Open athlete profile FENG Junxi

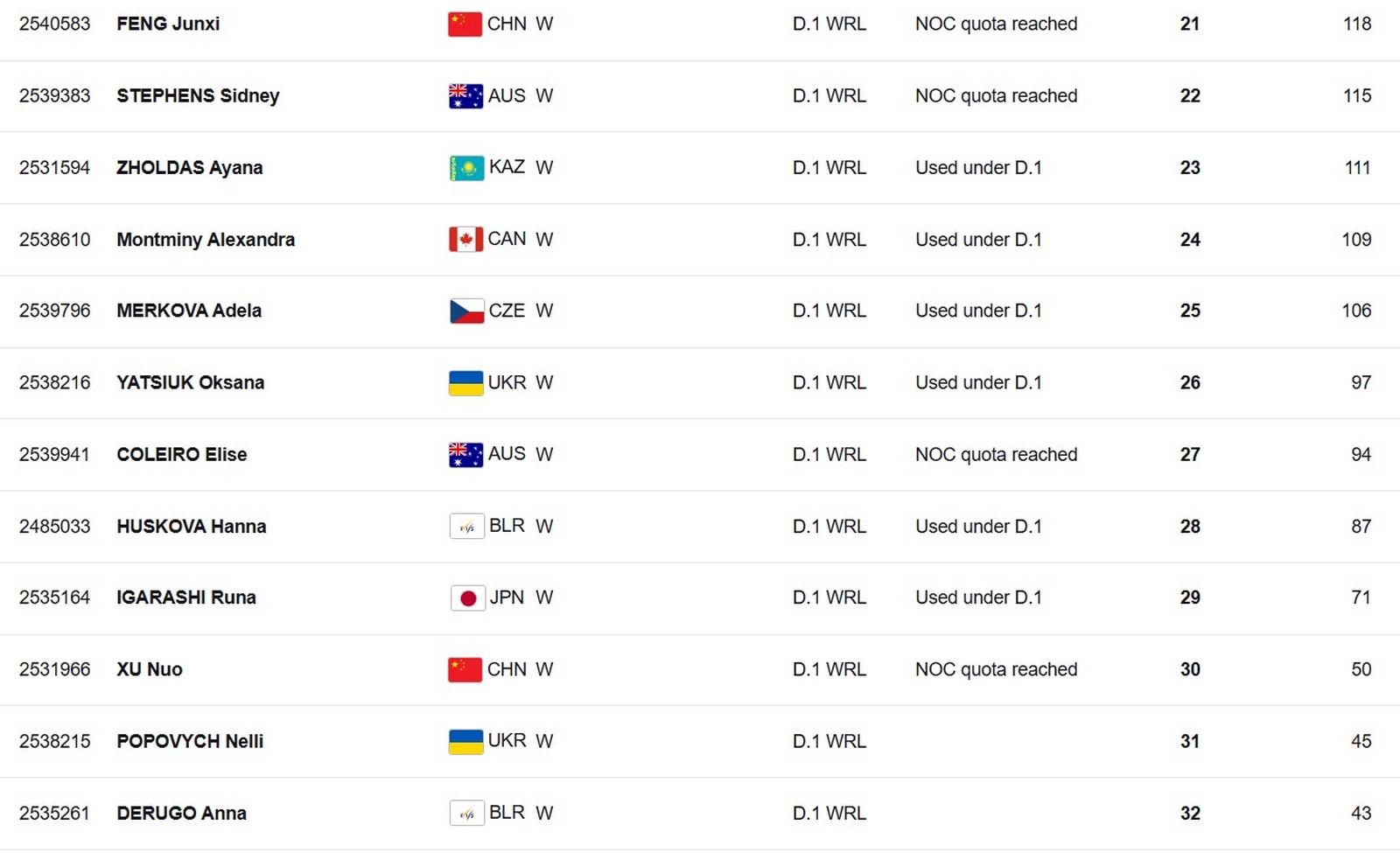tap(168, 24)
